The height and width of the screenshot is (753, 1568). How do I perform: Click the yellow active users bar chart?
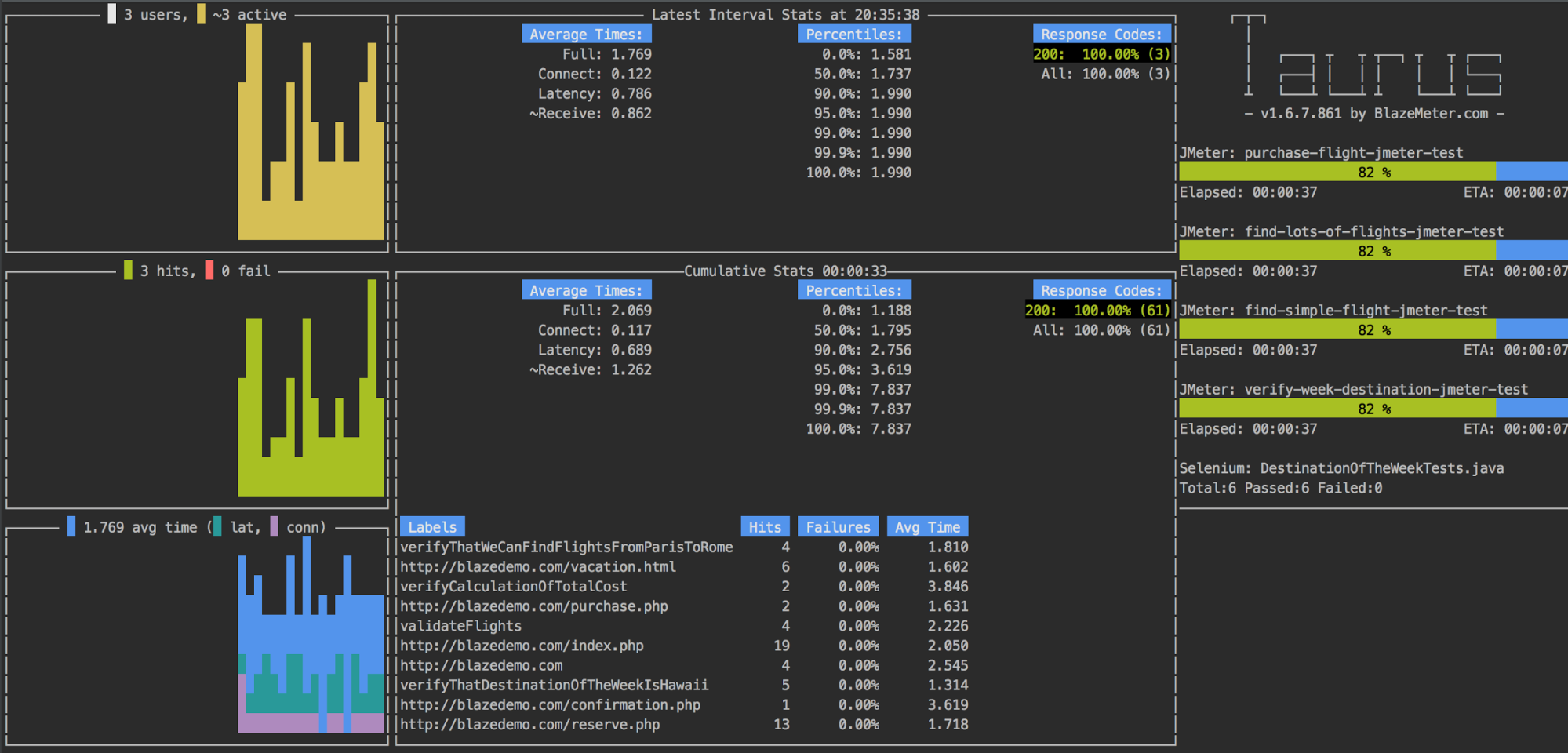(x=311, y=132)
